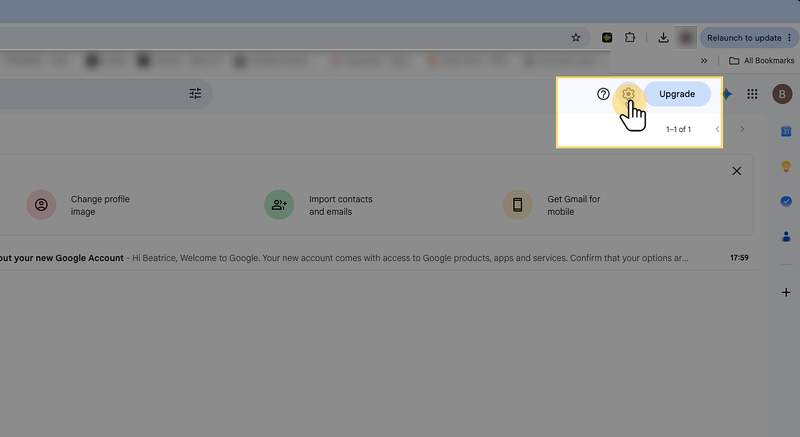Dismiss the setup cards panel with X
The width and height of the screenshot is (800, 437).
pos(737,171)
